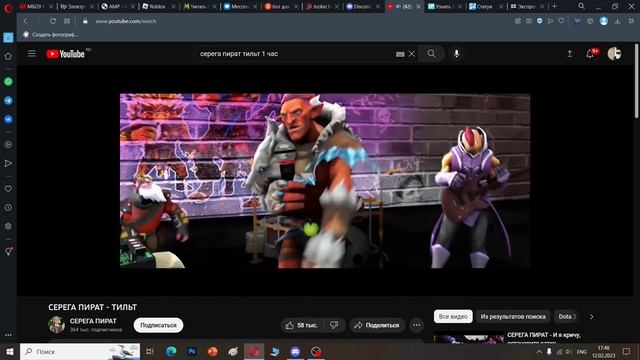Open the on-screen keyboard in search box

(400, 54)
